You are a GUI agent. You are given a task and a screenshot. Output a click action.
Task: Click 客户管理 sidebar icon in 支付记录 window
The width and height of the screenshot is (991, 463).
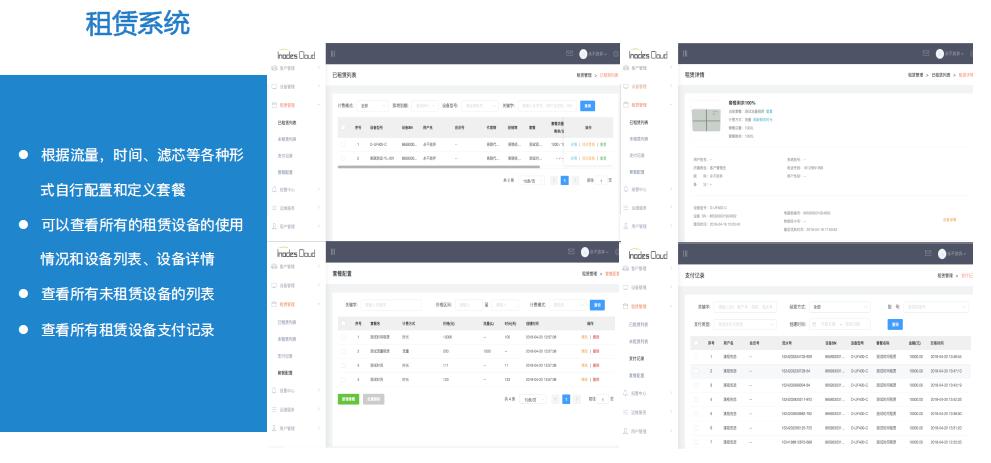pyautogui.click(x=626, y=268)
